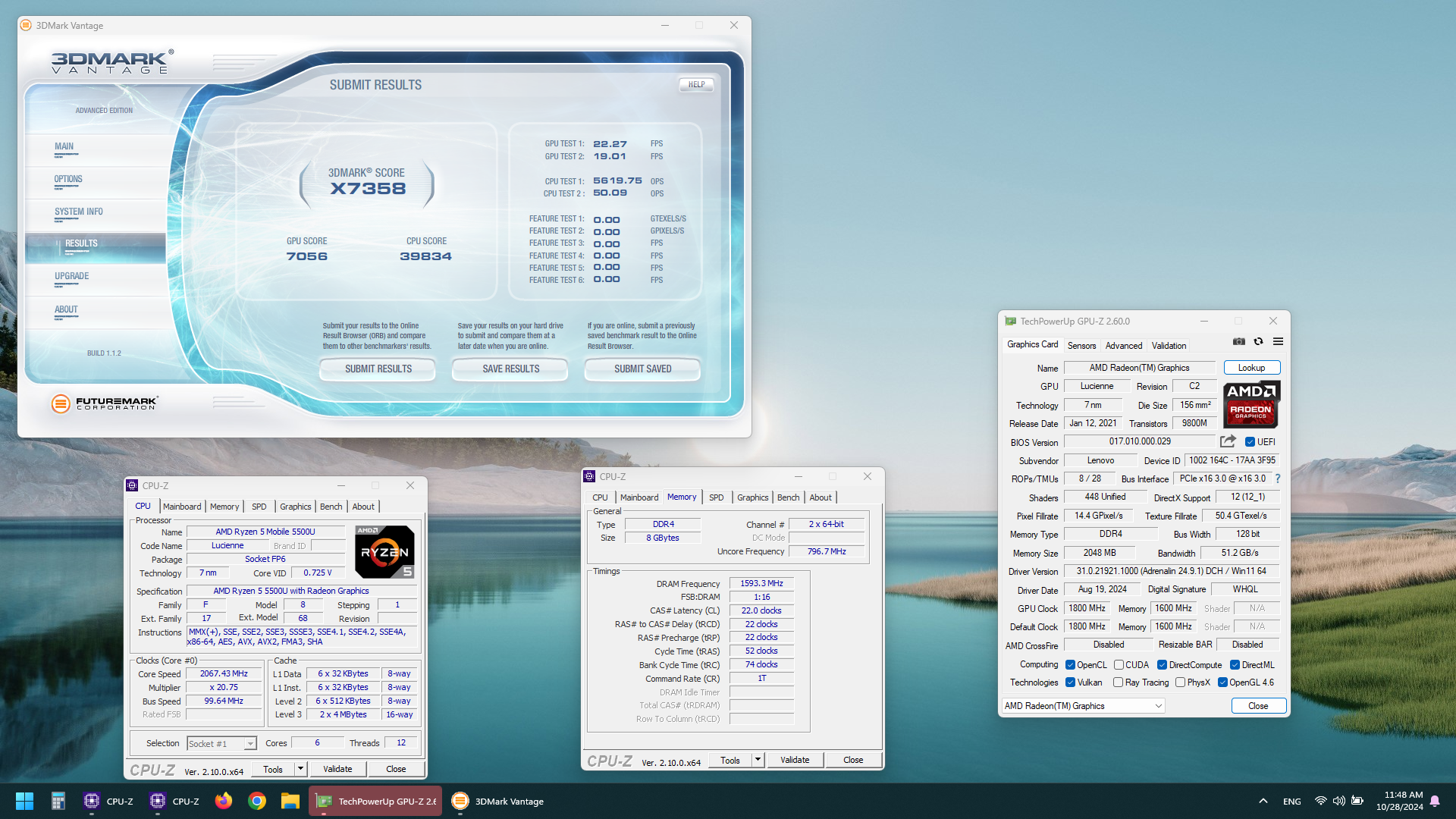Open Bench tab in CPU-Z CPU window
Screen dimensions: 1456x819
331,507
